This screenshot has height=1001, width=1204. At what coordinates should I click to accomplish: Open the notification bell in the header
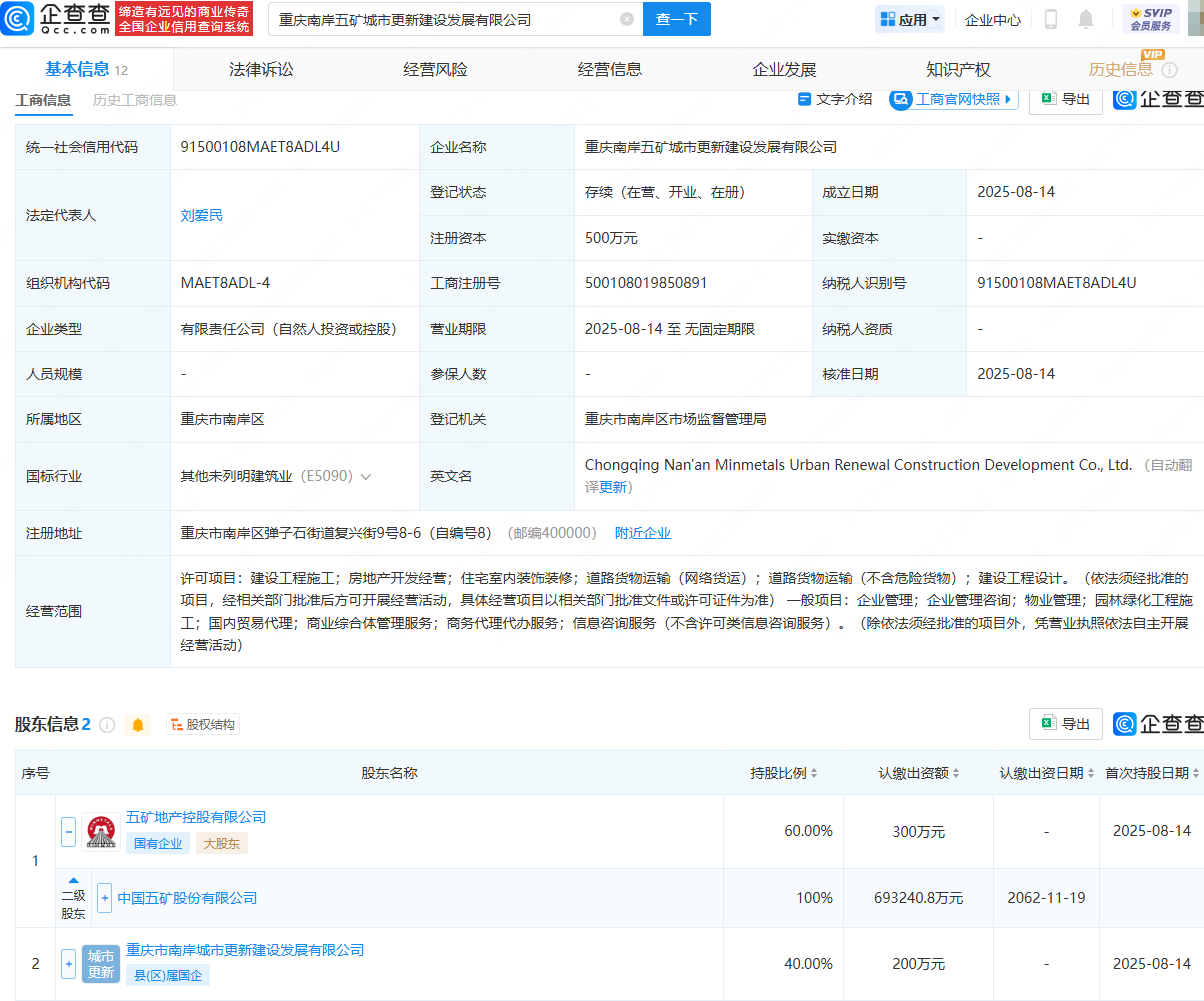pos(1086,19)
